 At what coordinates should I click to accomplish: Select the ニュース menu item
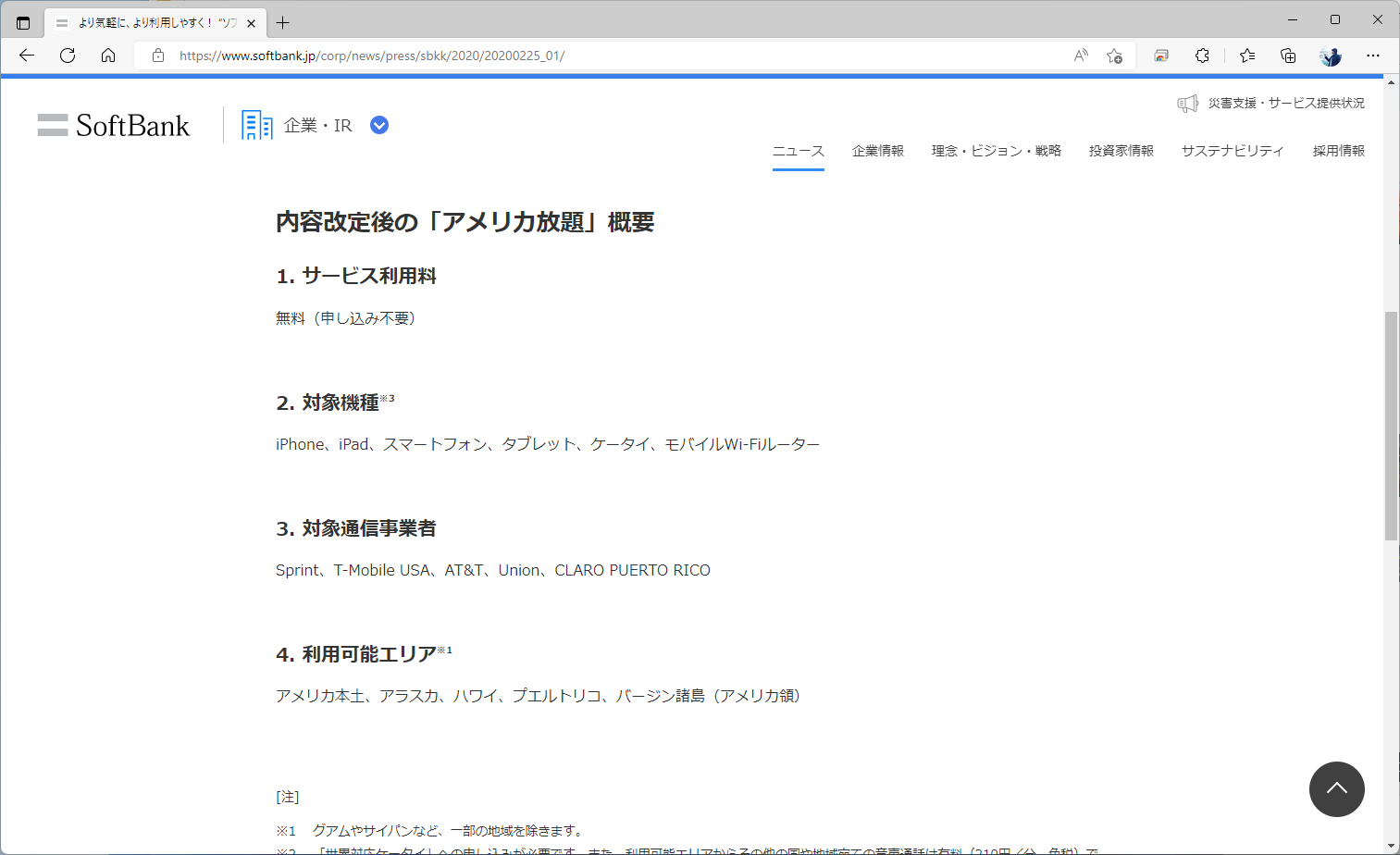[799, 151]
